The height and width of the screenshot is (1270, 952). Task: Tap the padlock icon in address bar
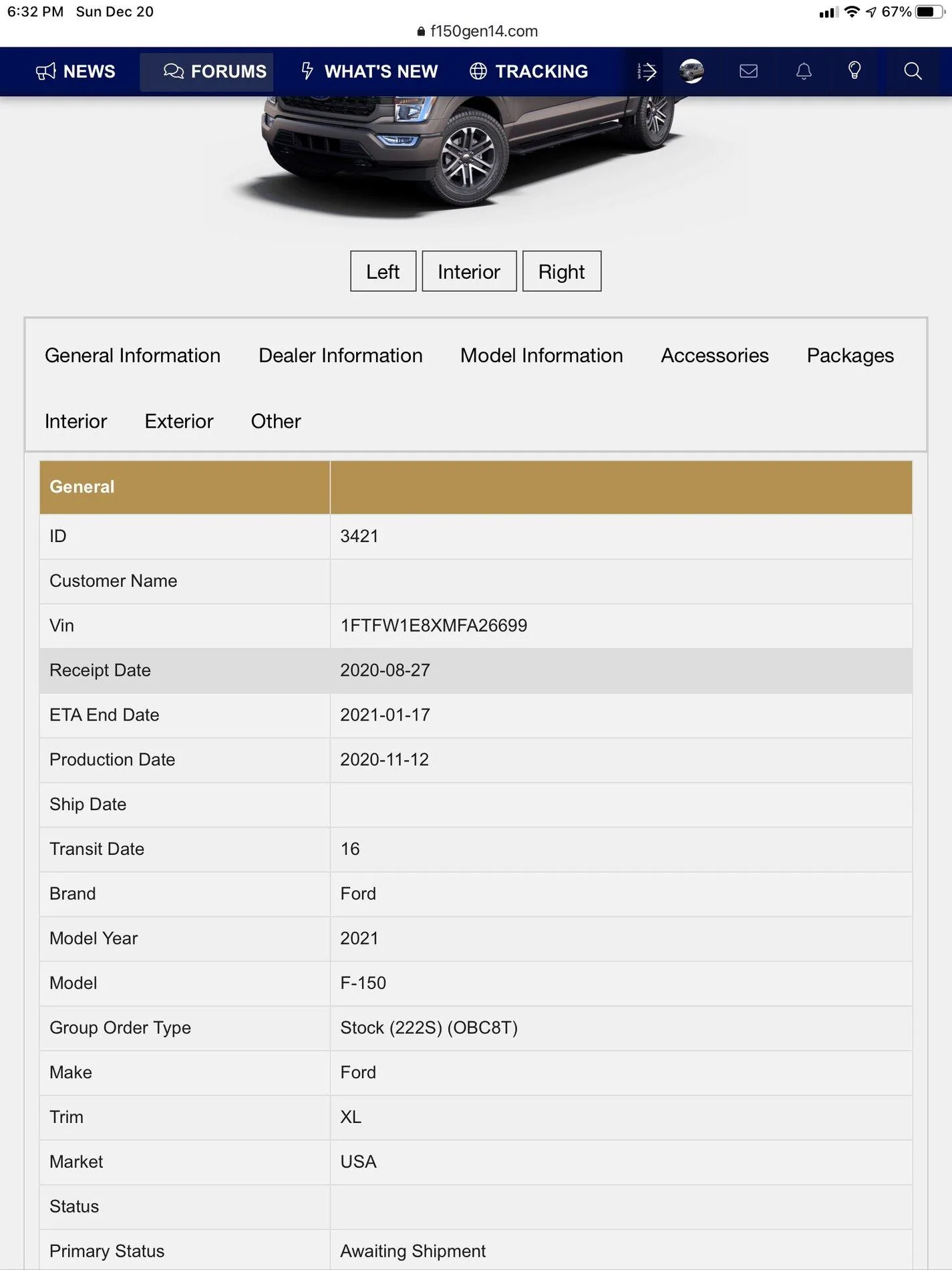pyautogui.click(x=421, y=31)
